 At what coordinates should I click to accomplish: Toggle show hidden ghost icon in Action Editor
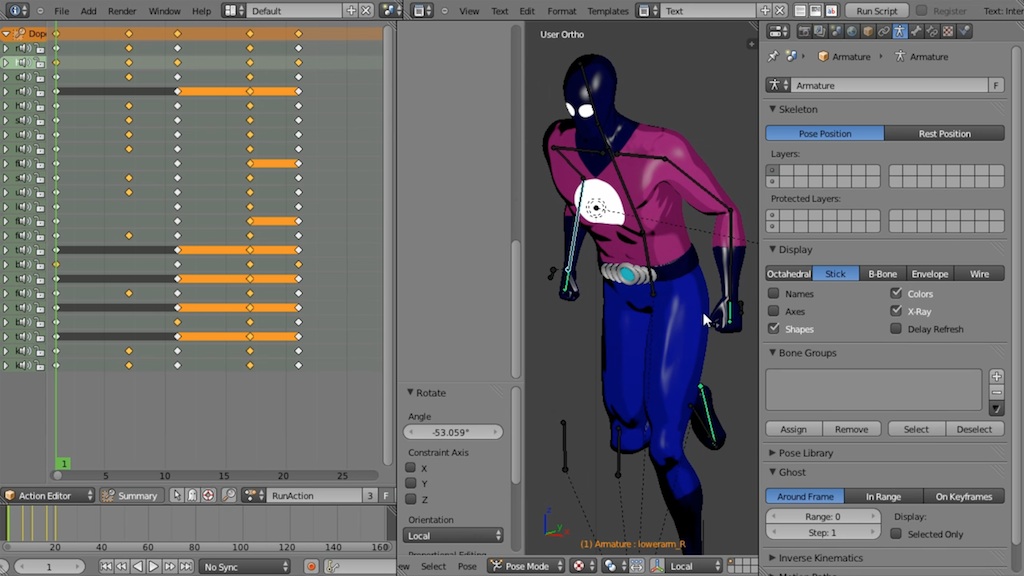coord(192,496)
